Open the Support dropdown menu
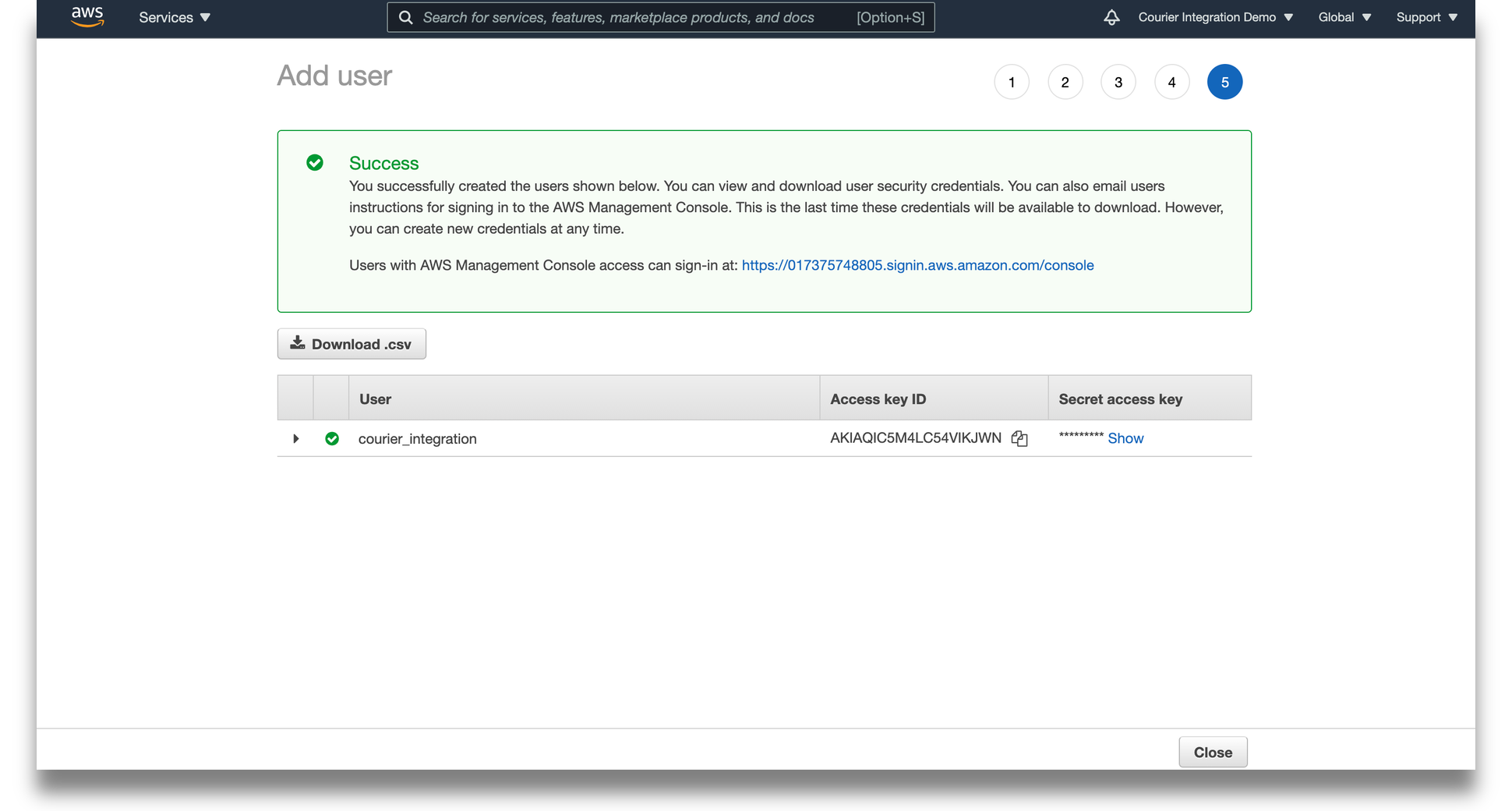The image size is (1512, 811). [1426, 17]
